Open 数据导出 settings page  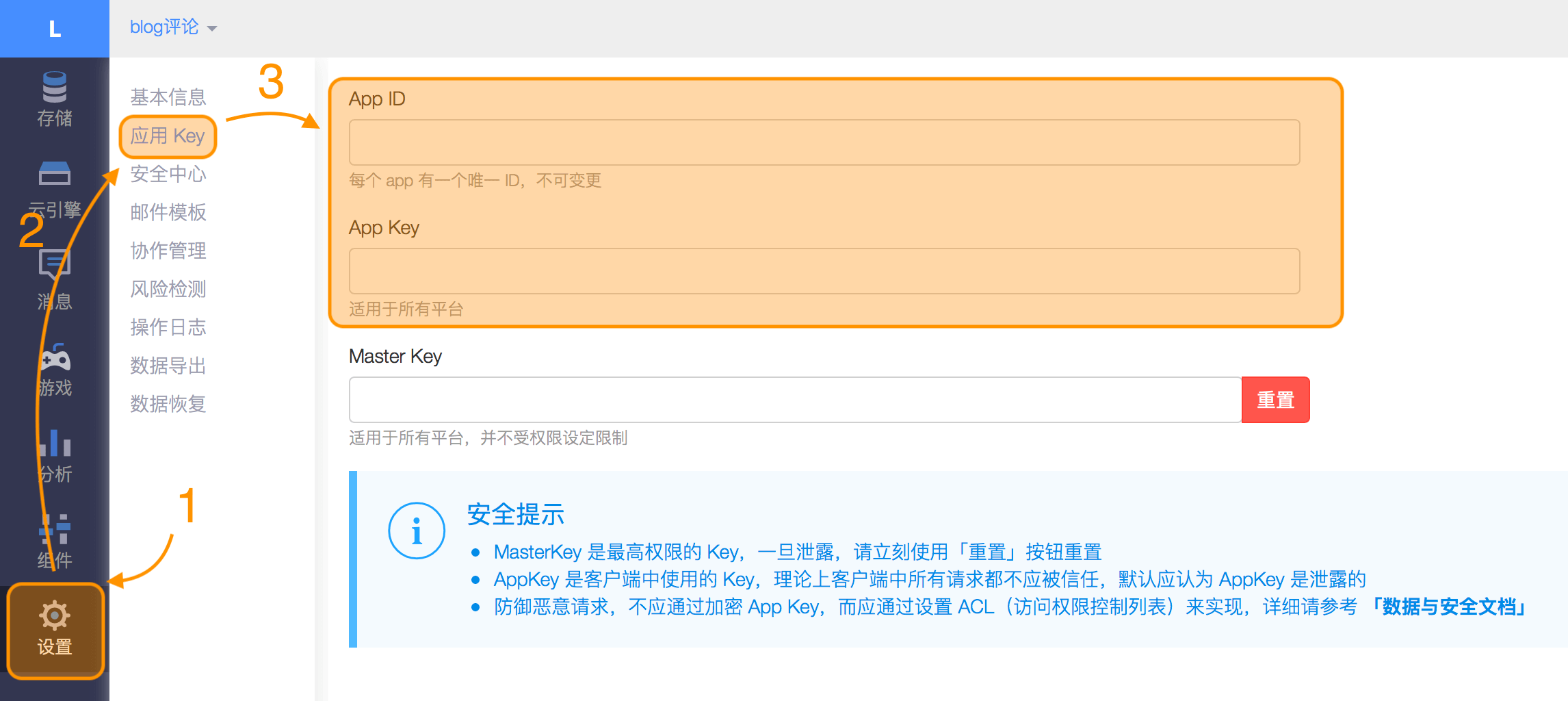coord(168,366)
